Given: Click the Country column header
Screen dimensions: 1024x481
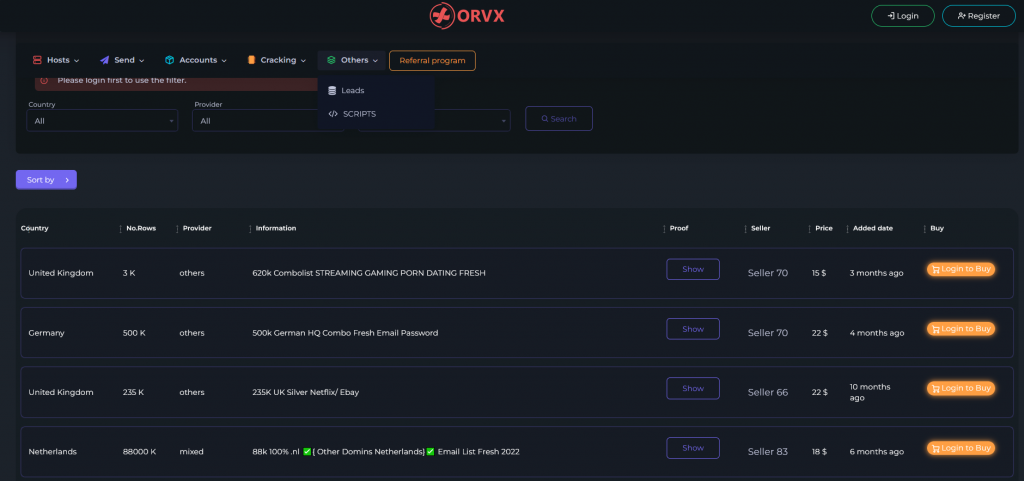Looking at the screenshot, I should pos(35,228).
